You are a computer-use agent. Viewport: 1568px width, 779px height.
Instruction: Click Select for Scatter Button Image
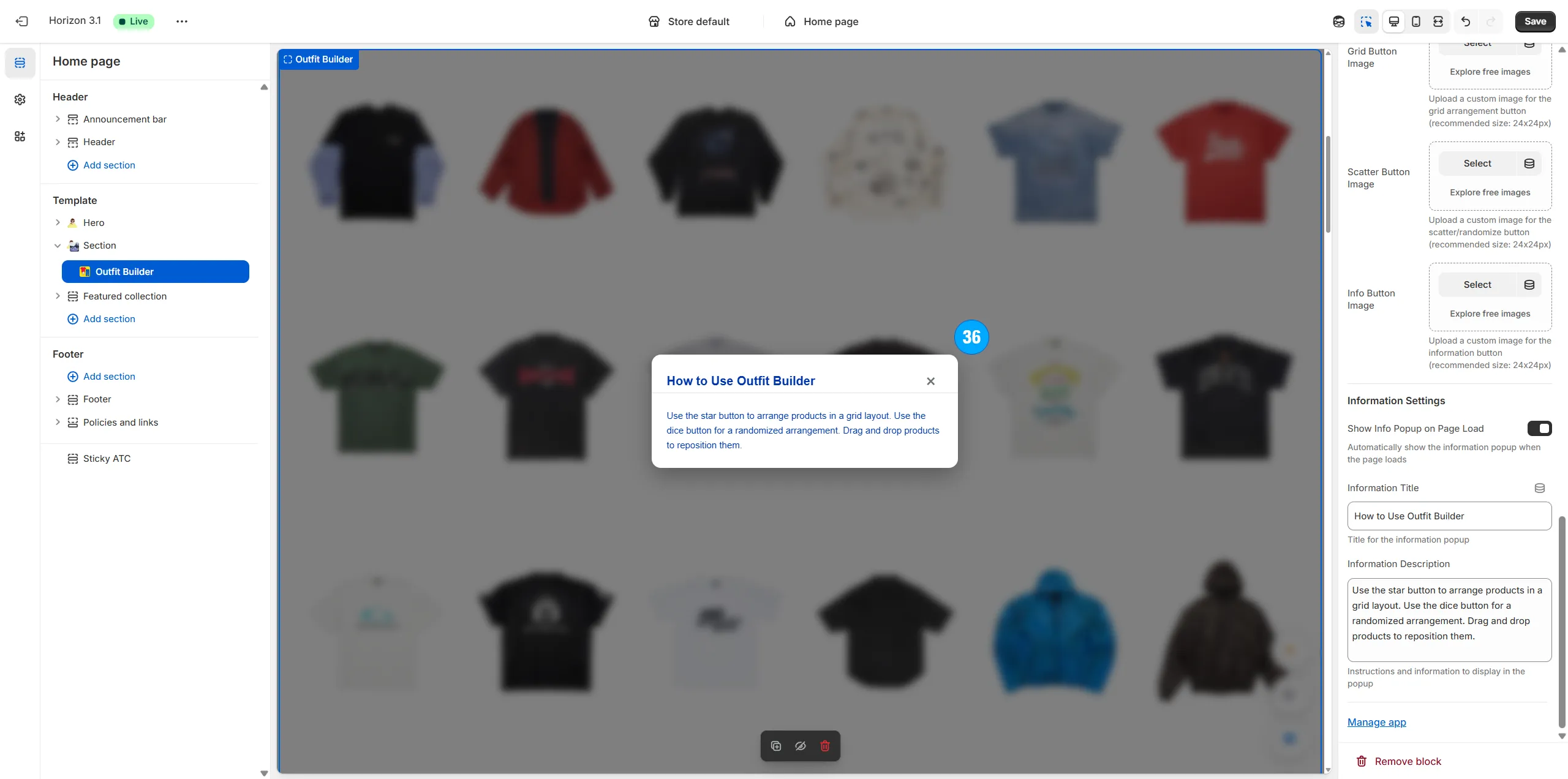[1477, 164]
